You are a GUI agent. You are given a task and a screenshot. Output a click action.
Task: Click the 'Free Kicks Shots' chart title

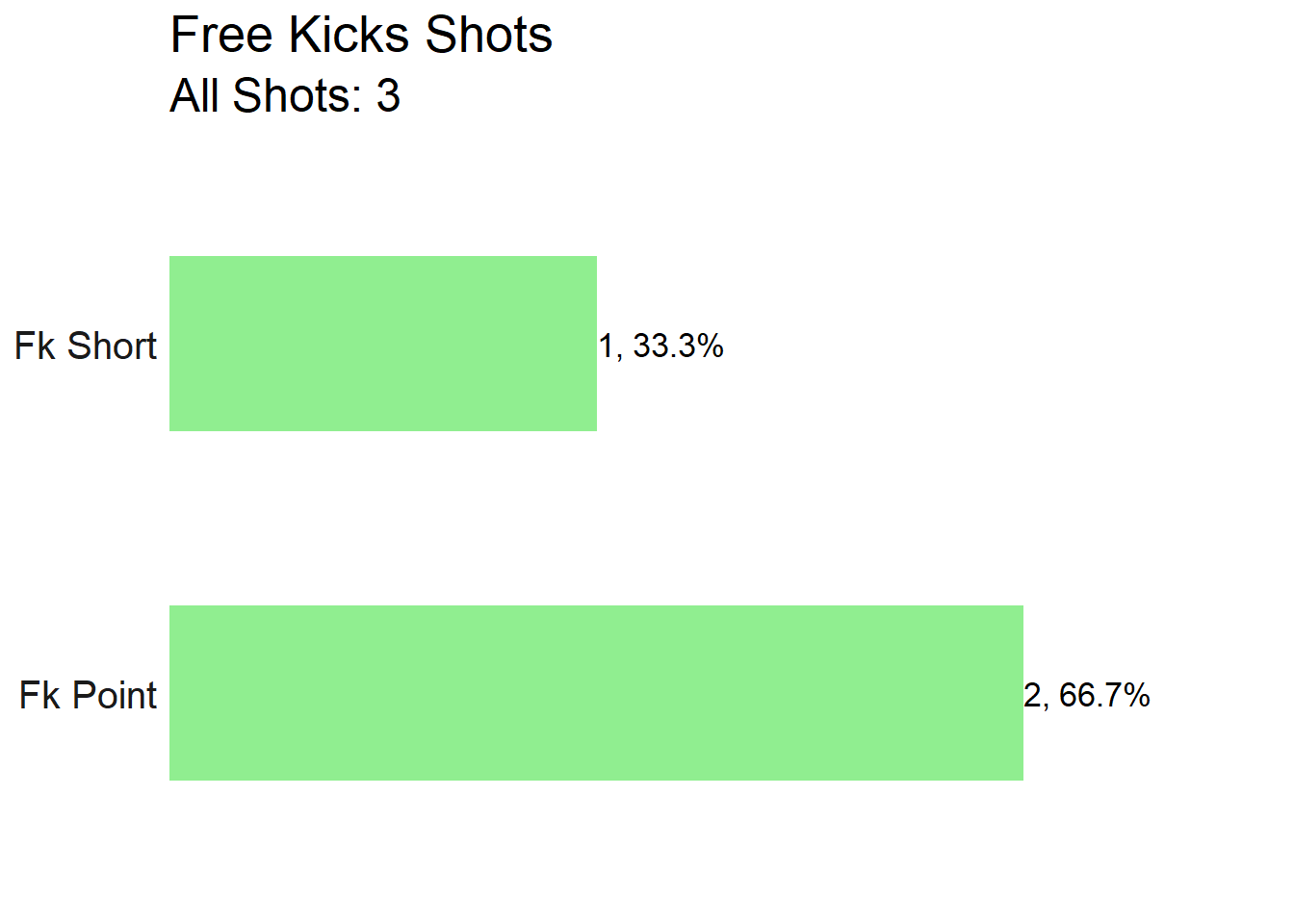(361, 36)
